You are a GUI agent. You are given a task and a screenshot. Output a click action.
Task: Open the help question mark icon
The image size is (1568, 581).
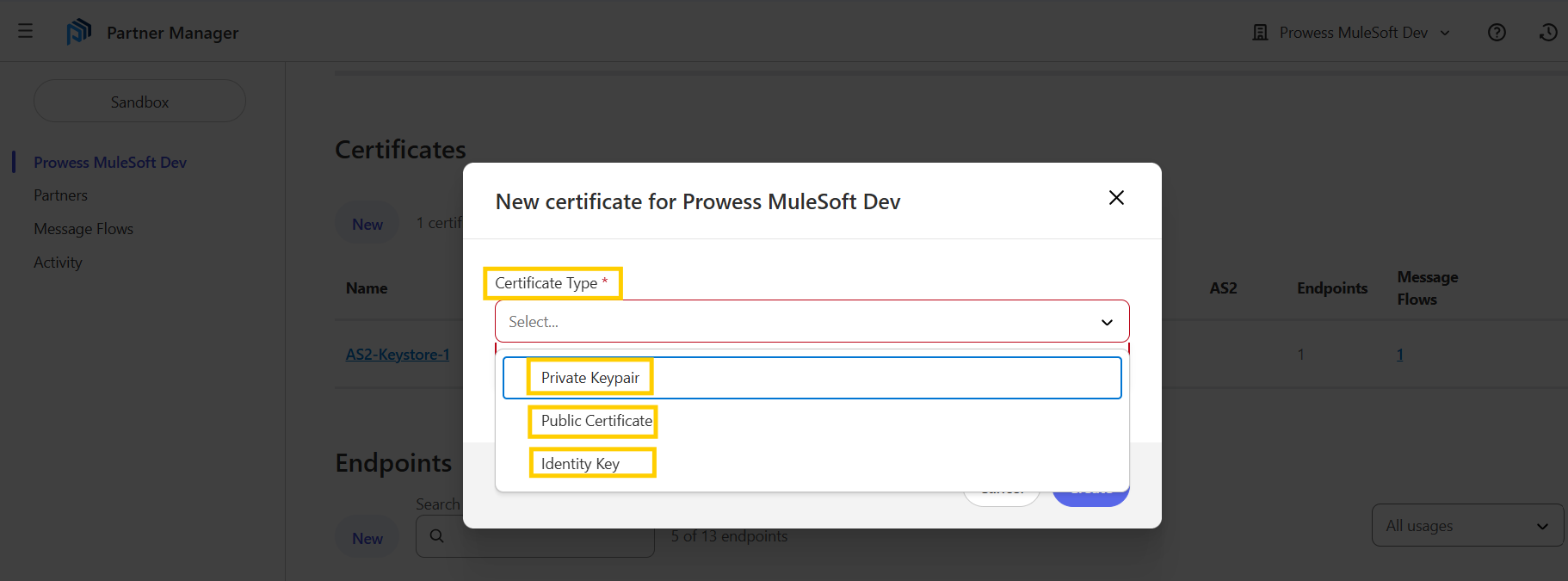pos(1497,33)
